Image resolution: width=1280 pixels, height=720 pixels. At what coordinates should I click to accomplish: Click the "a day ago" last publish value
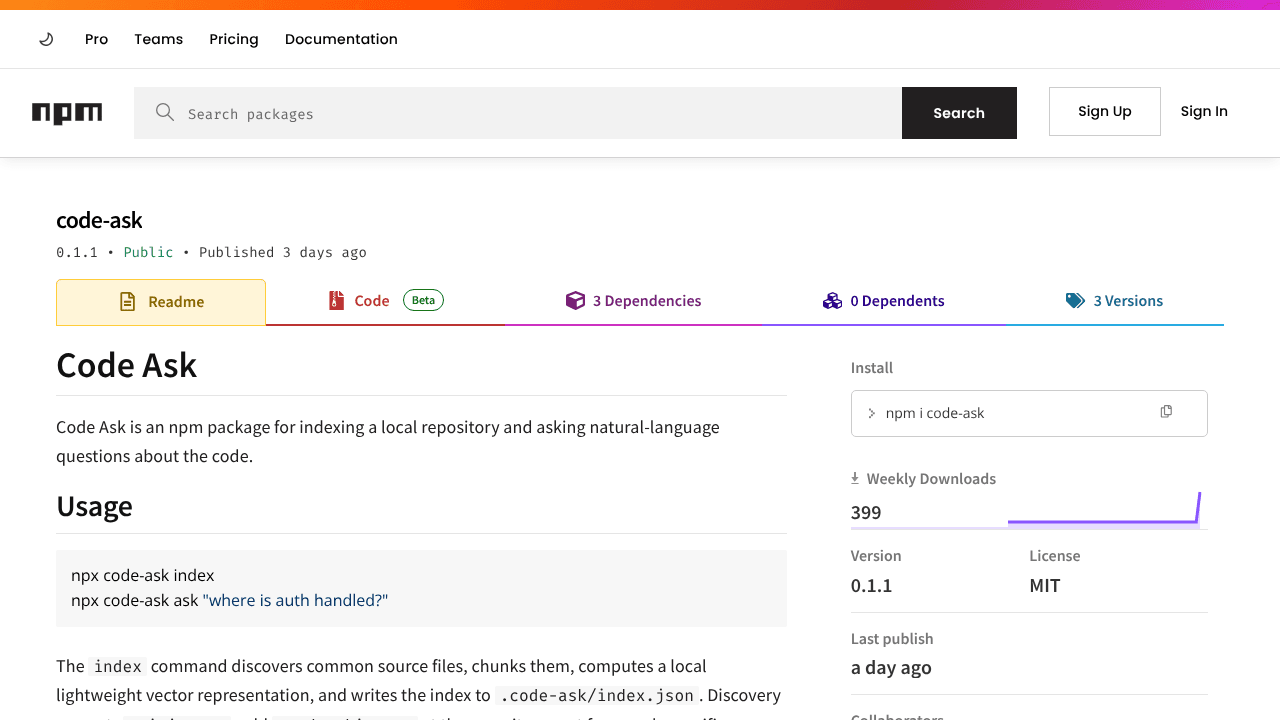pos(891,668)
